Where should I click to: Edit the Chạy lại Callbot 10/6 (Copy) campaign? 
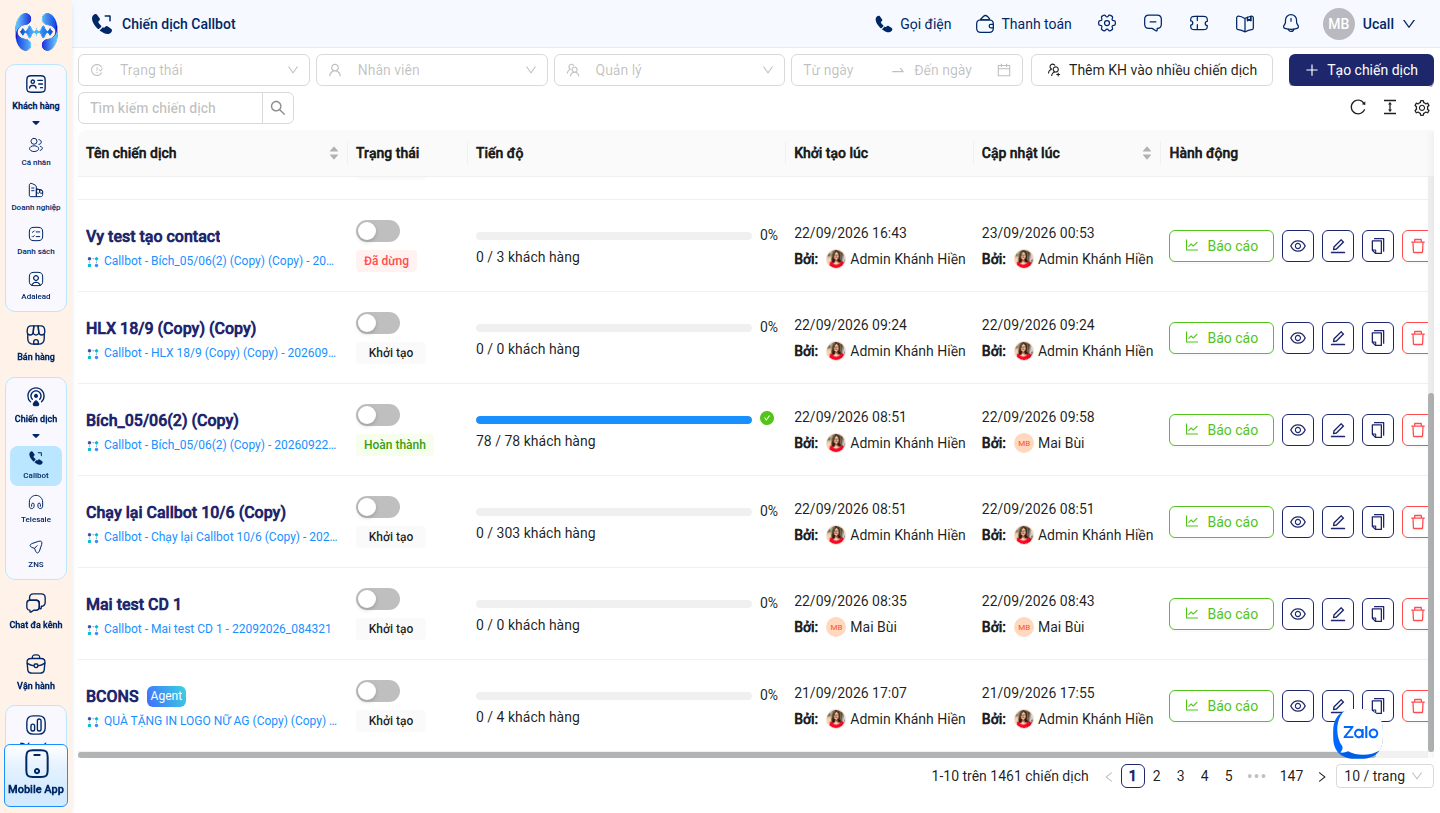pyautogui.click(x=1338, y=522)
